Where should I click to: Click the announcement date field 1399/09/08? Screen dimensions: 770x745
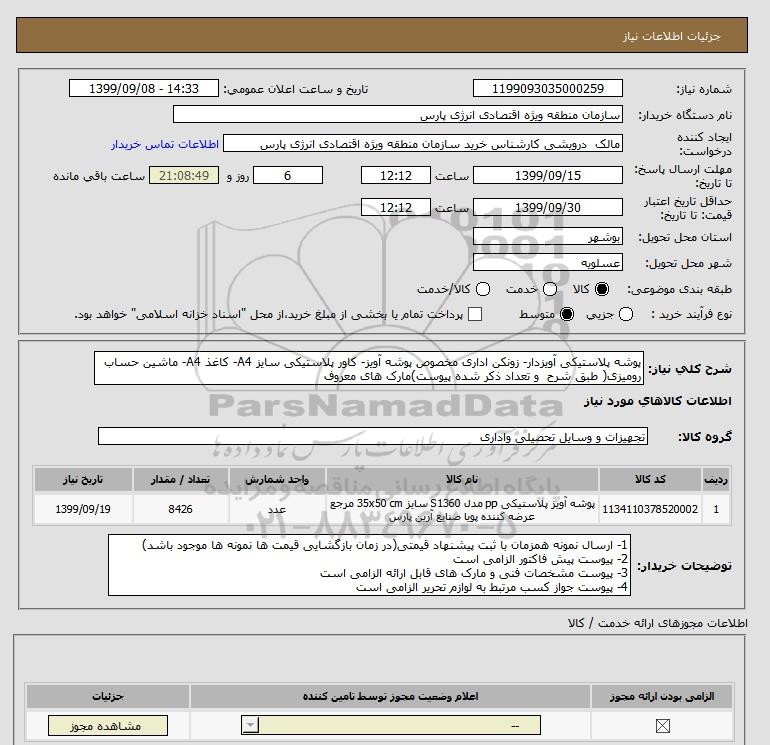click(144, 89)
